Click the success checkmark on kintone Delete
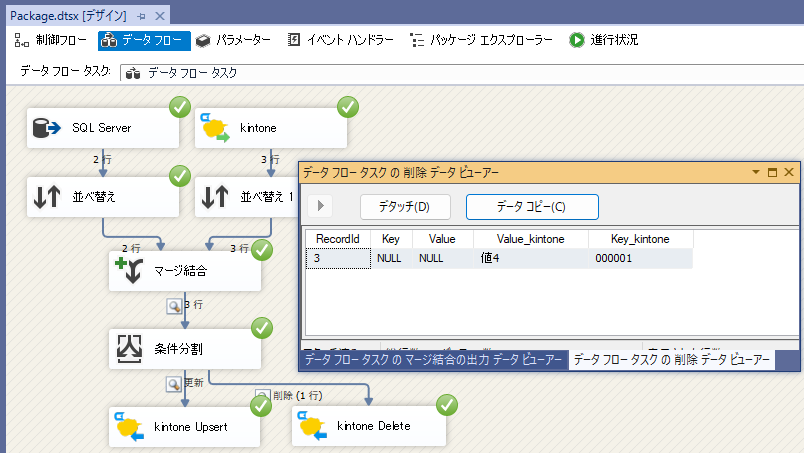Screen dimensions: 804x453 coord(447,405)
